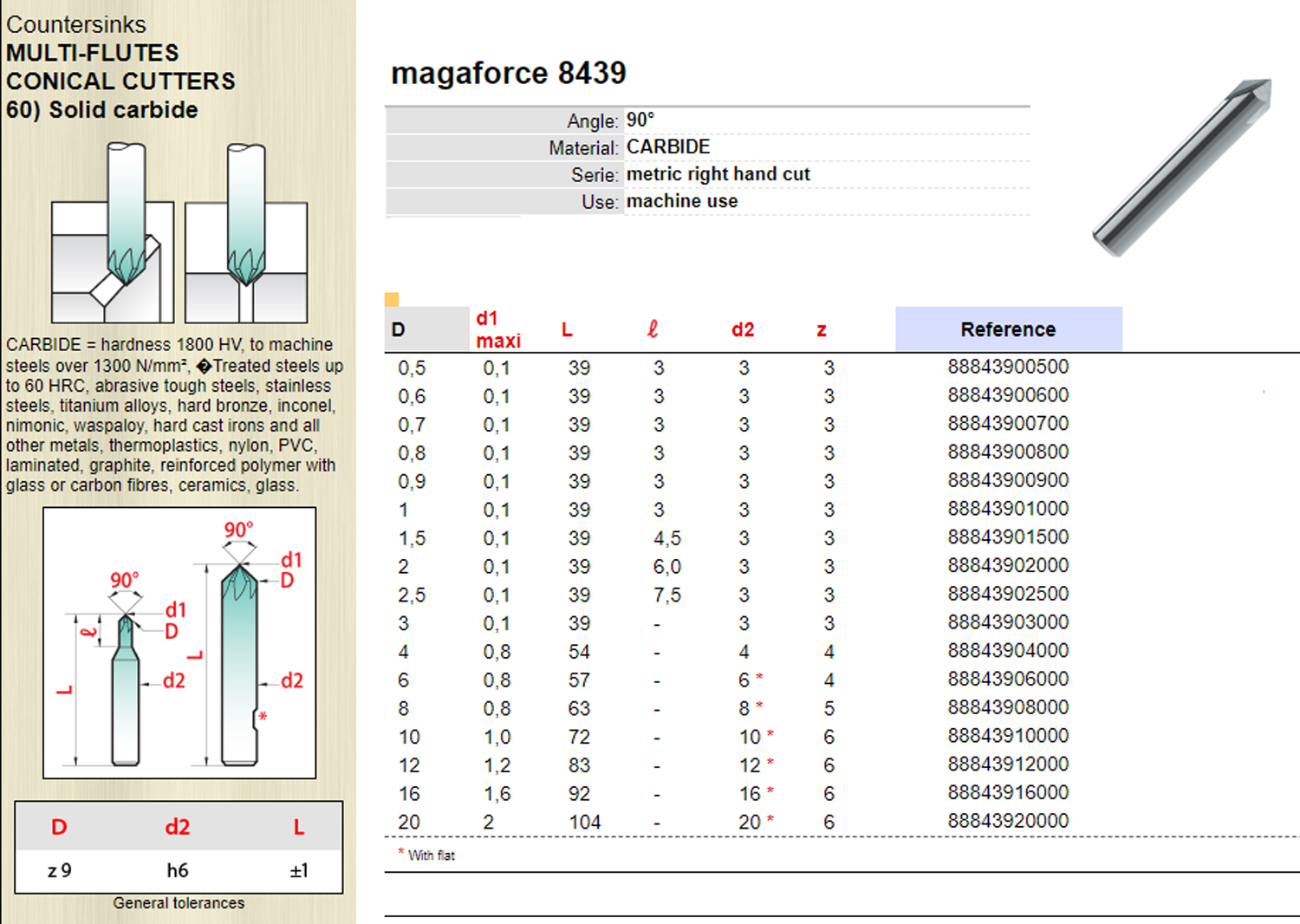The width and height of the screenshot is (1300, 924).
Task: Open reference 88843912000
Action: point(1008,764)
